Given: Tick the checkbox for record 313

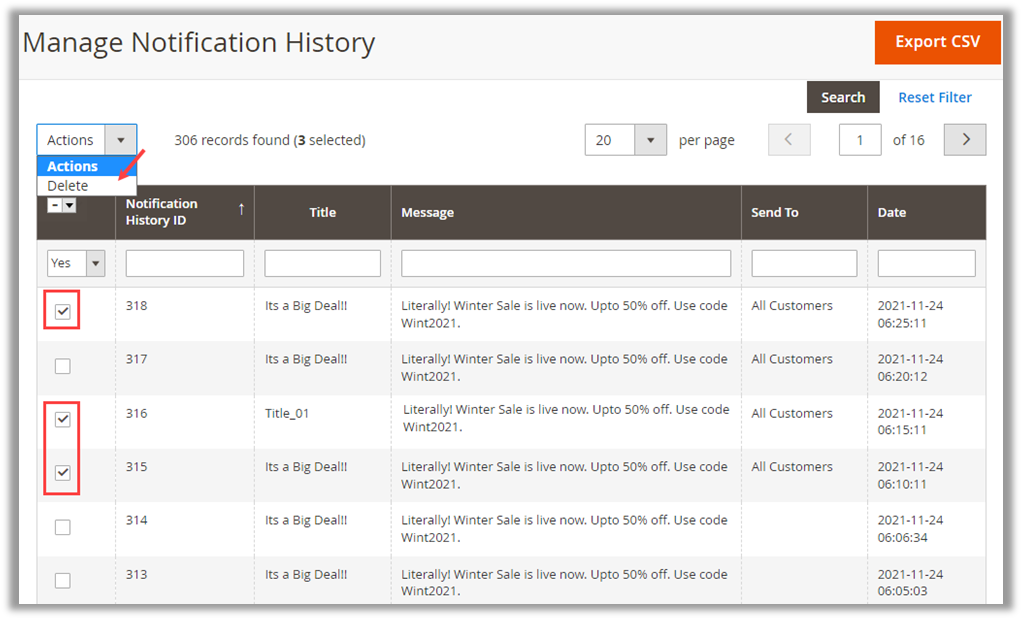Looking at the screenshot, I should [x=63, y=581].
